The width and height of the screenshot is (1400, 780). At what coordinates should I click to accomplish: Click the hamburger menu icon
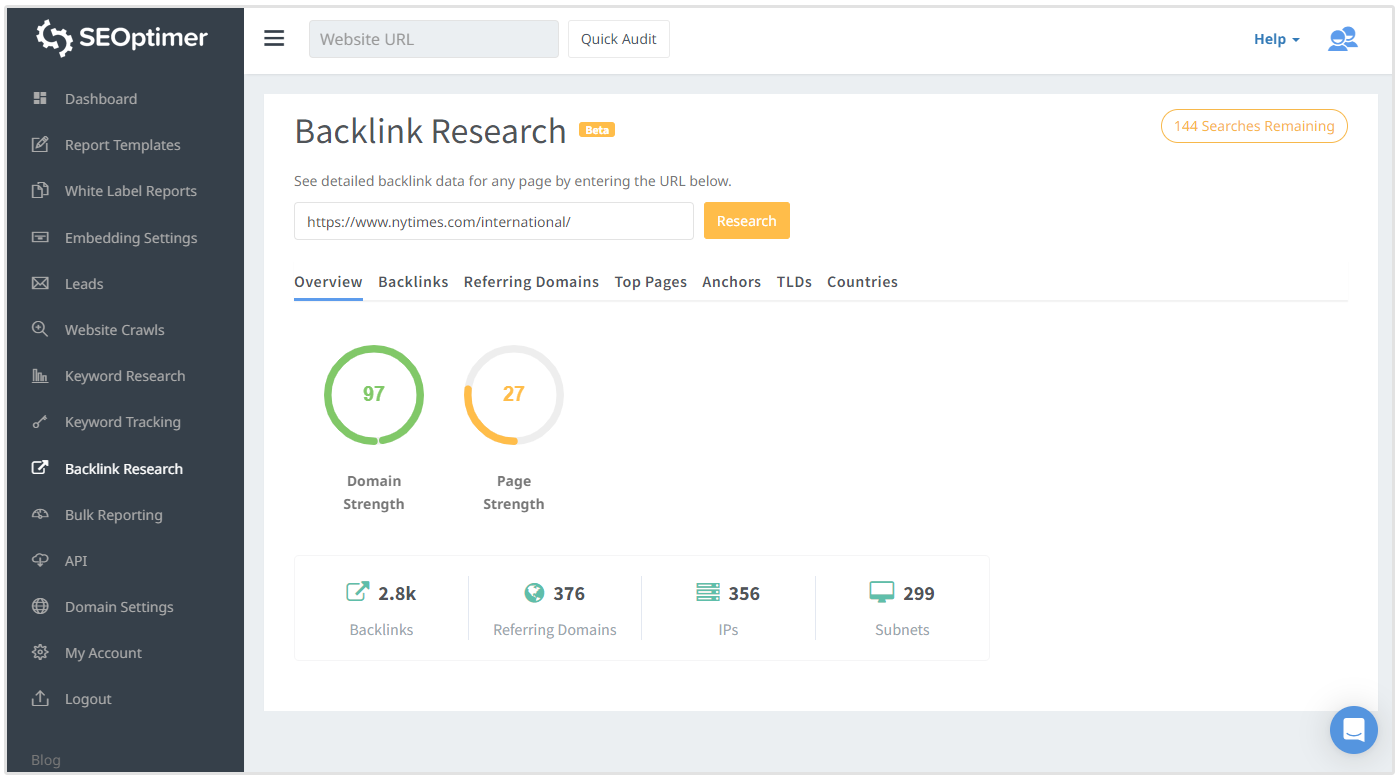274,39
